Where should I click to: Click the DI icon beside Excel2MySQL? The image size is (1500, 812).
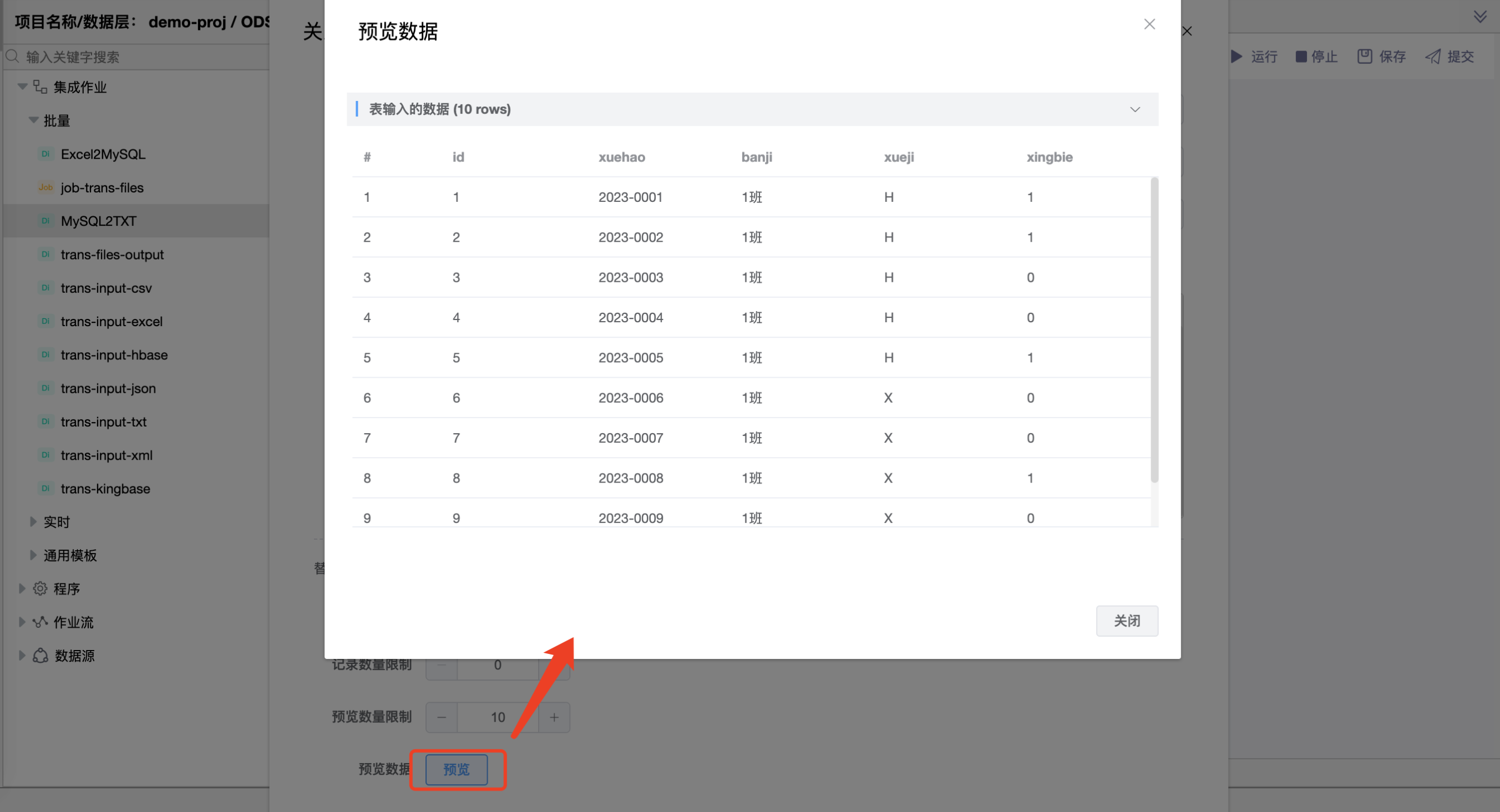point(45,154)
